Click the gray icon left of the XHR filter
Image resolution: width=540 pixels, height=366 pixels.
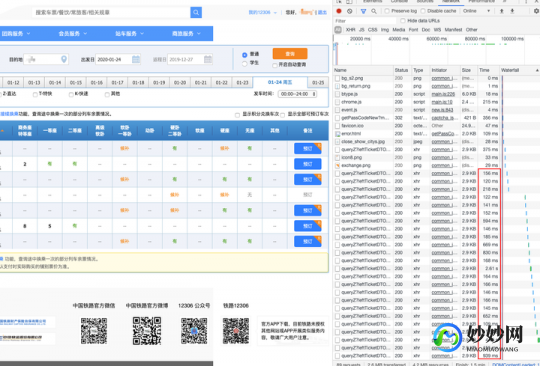[x=338, y=30]
